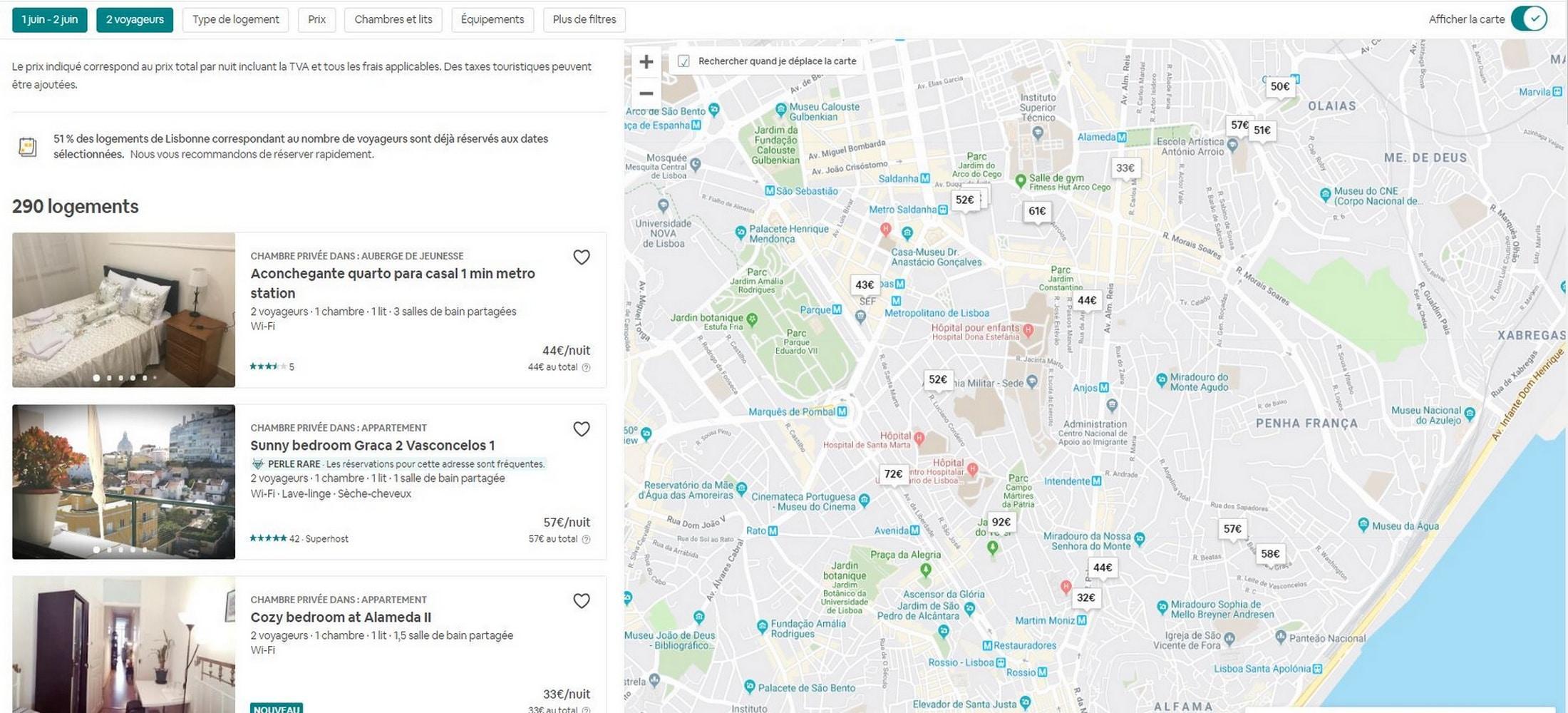The image size is (1568, 713).
Task: Open the Prix filter
Action: [316, 20]
